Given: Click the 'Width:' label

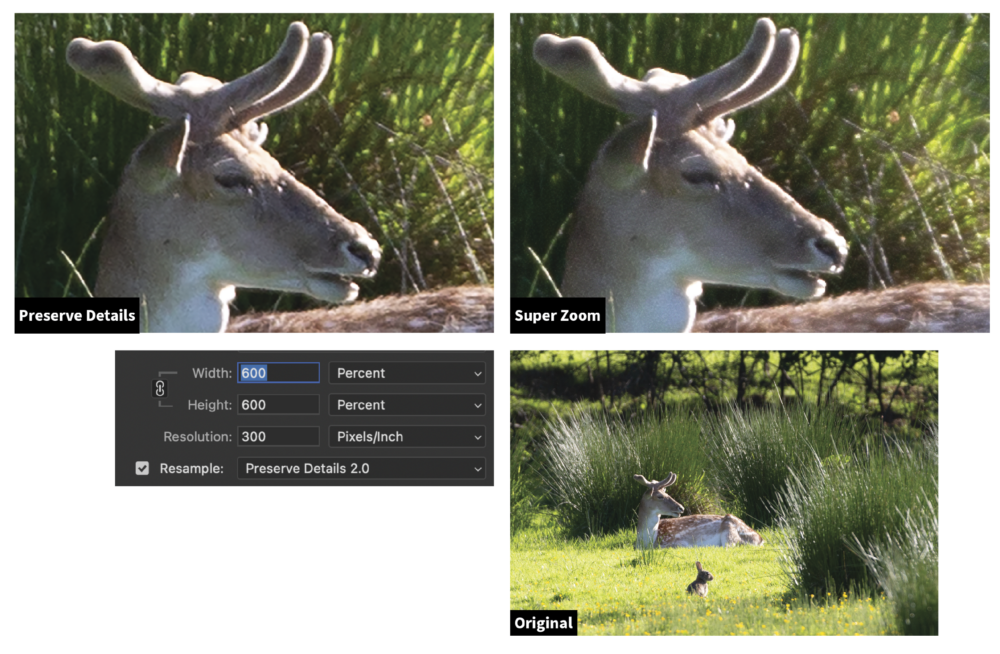Looking at the screenshot, I should (x=212, y=373).
